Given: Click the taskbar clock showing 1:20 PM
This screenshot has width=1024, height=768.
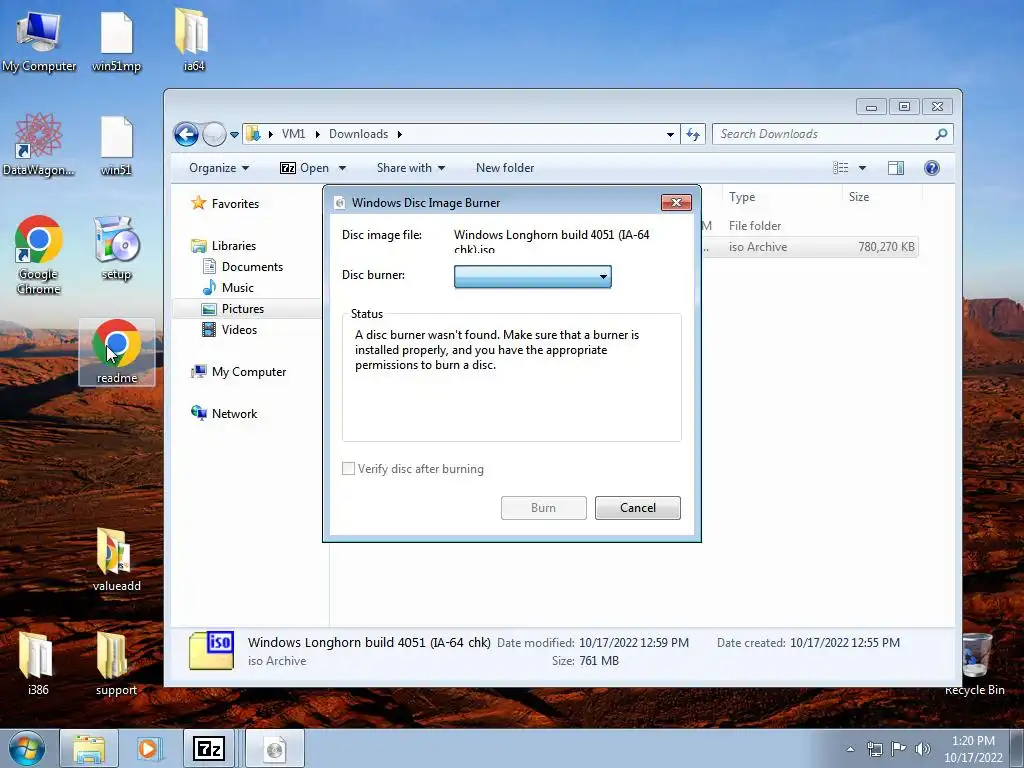Looking at the screenshot, I should (973, 749).
